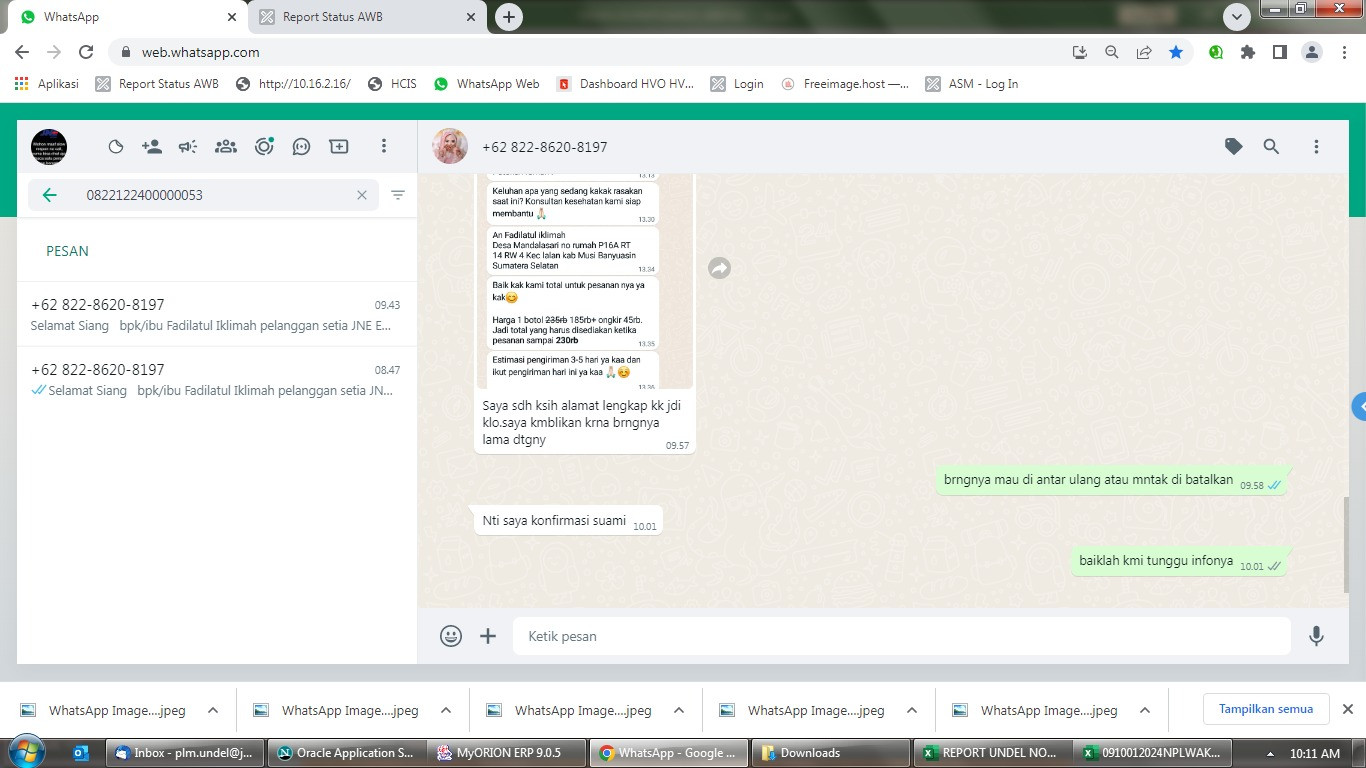Toggle the blue bookmark star
1366x768 pixels.
coord(1176,52)
